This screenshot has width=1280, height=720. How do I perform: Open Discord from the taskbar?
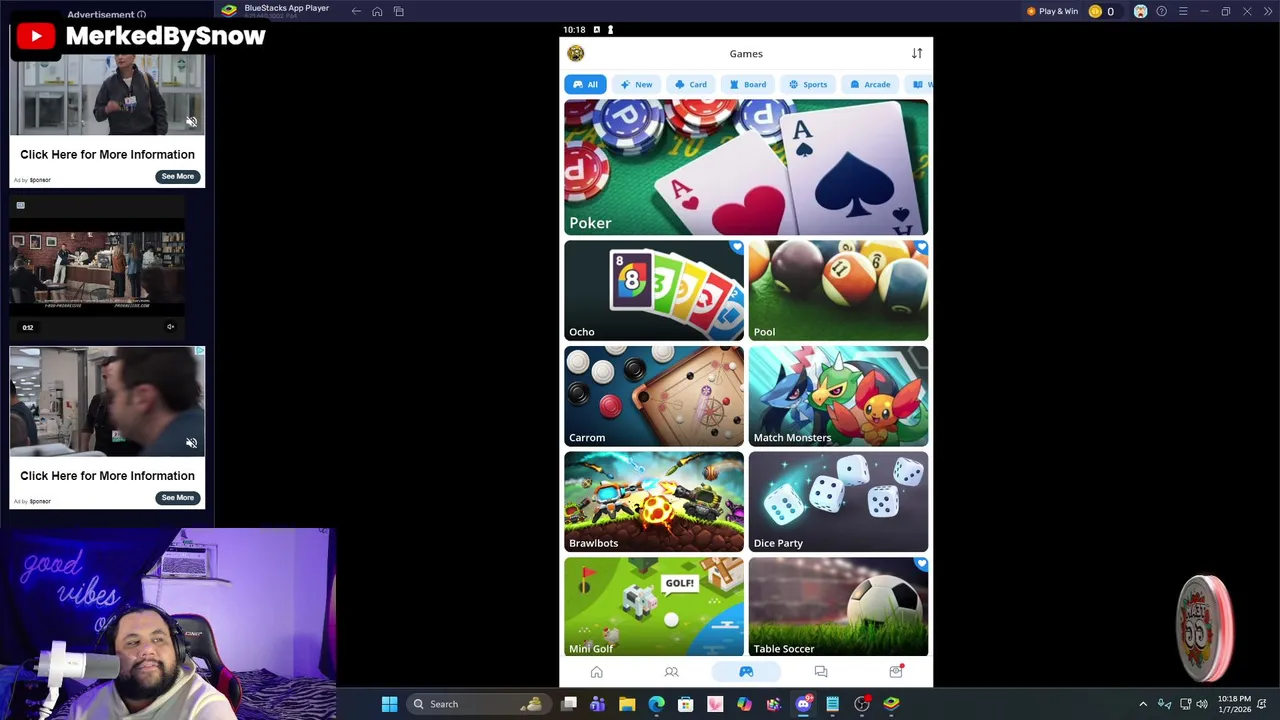[803, 704]
